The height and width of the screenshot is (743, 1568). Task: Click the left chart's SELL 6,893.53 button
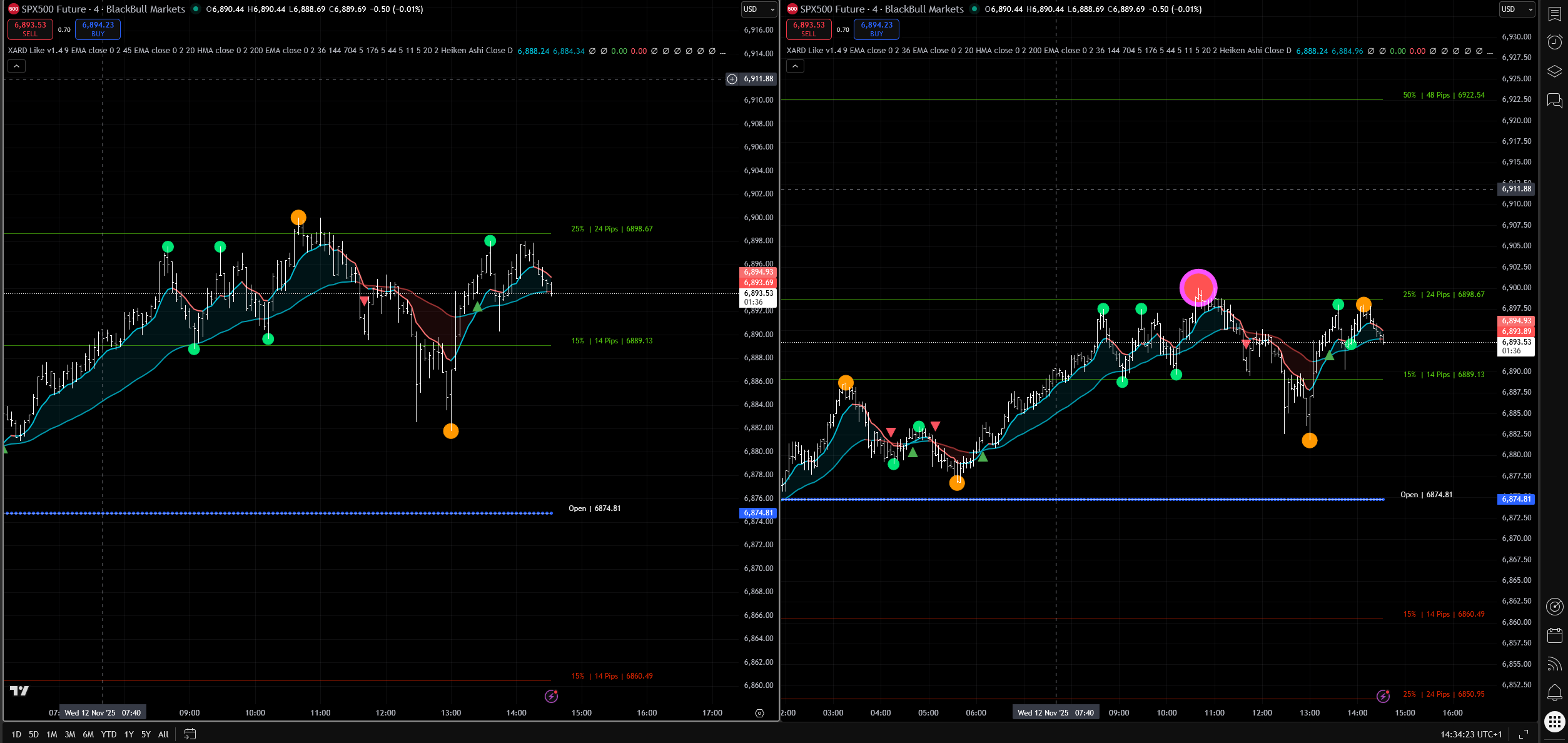30,29
